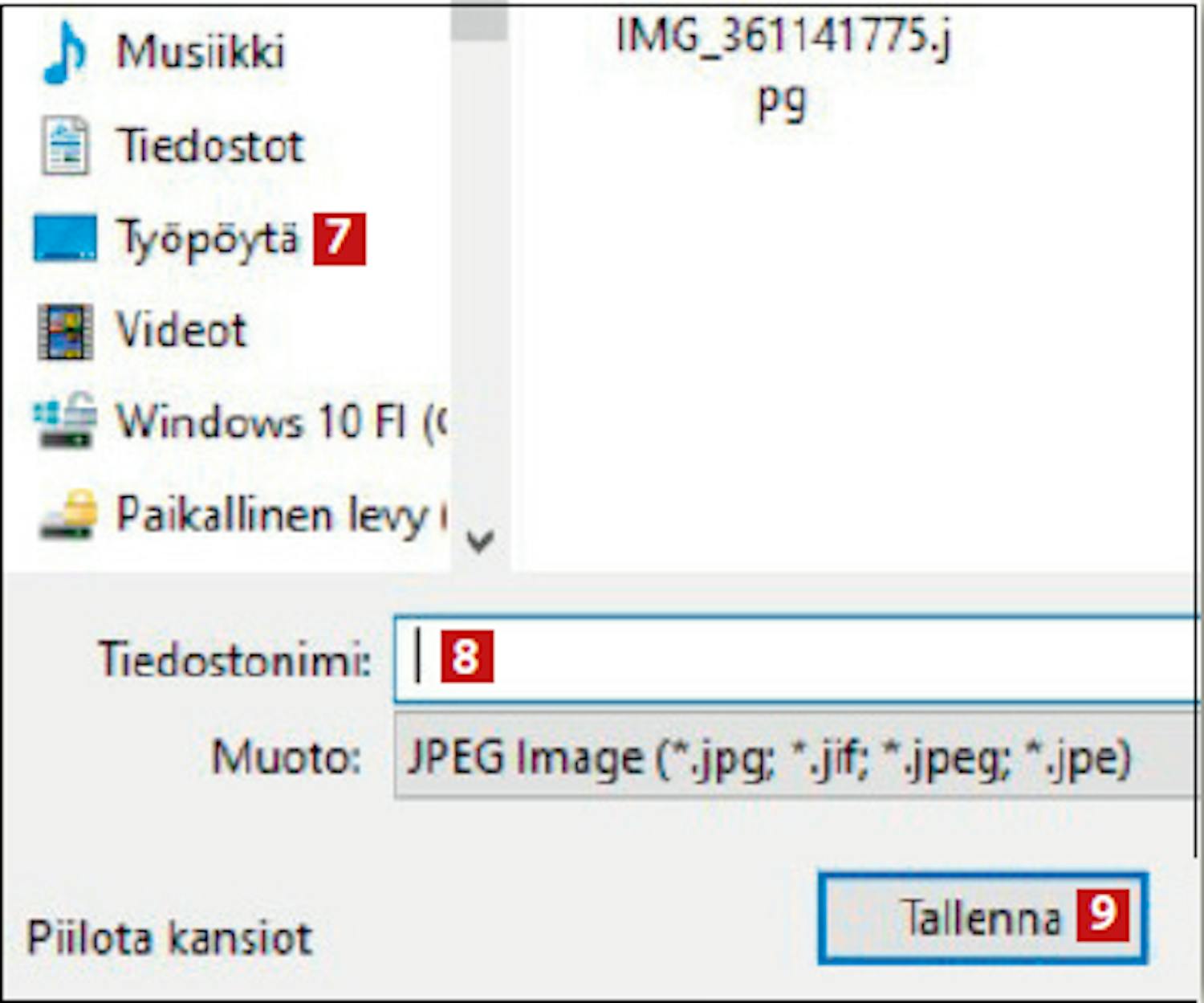Click an empty area of the file list

851,361
